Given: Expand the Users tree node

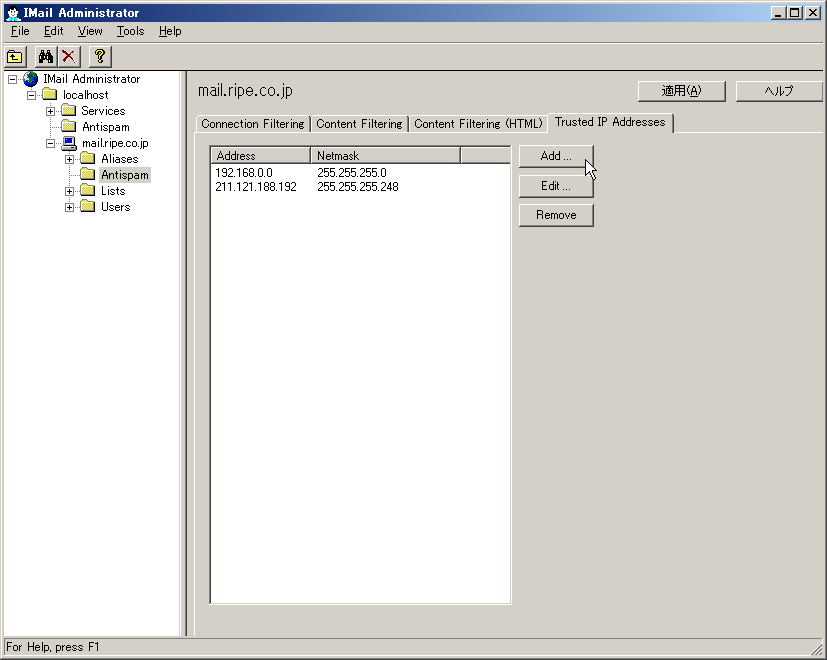Looking at the screenshot, I should click(70, 207).
